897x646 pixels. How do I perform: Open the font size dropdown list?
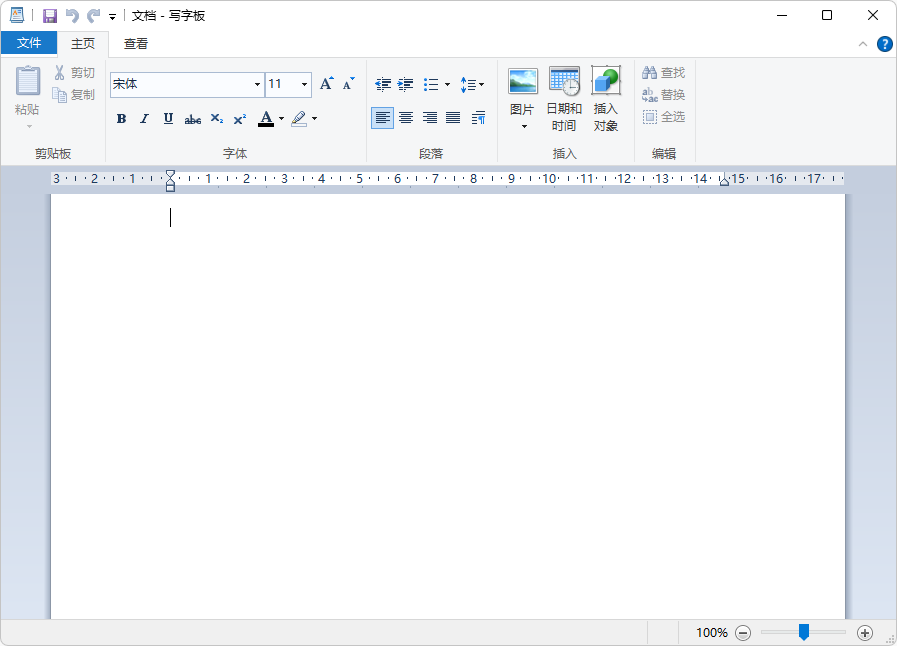(x=304, y=85)
